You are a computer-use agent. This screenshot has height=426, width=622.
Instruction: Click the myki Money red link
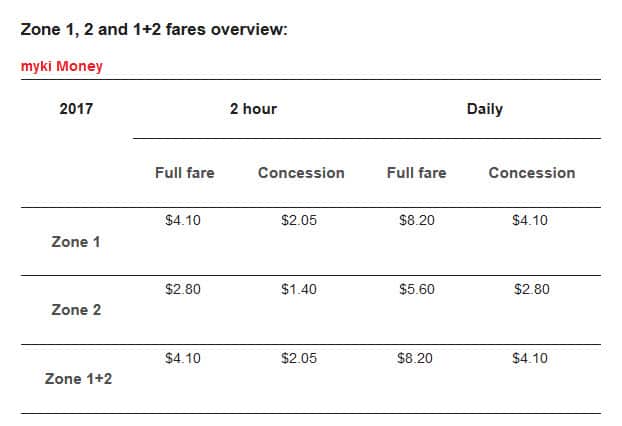tap(61, 67)
